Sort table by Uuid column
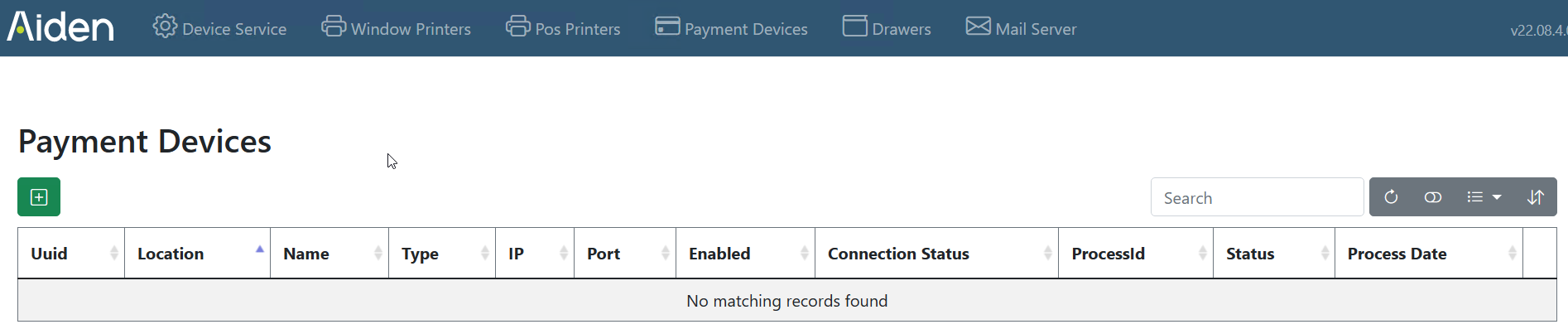1568x334 pixels. (x=71, y=254)
